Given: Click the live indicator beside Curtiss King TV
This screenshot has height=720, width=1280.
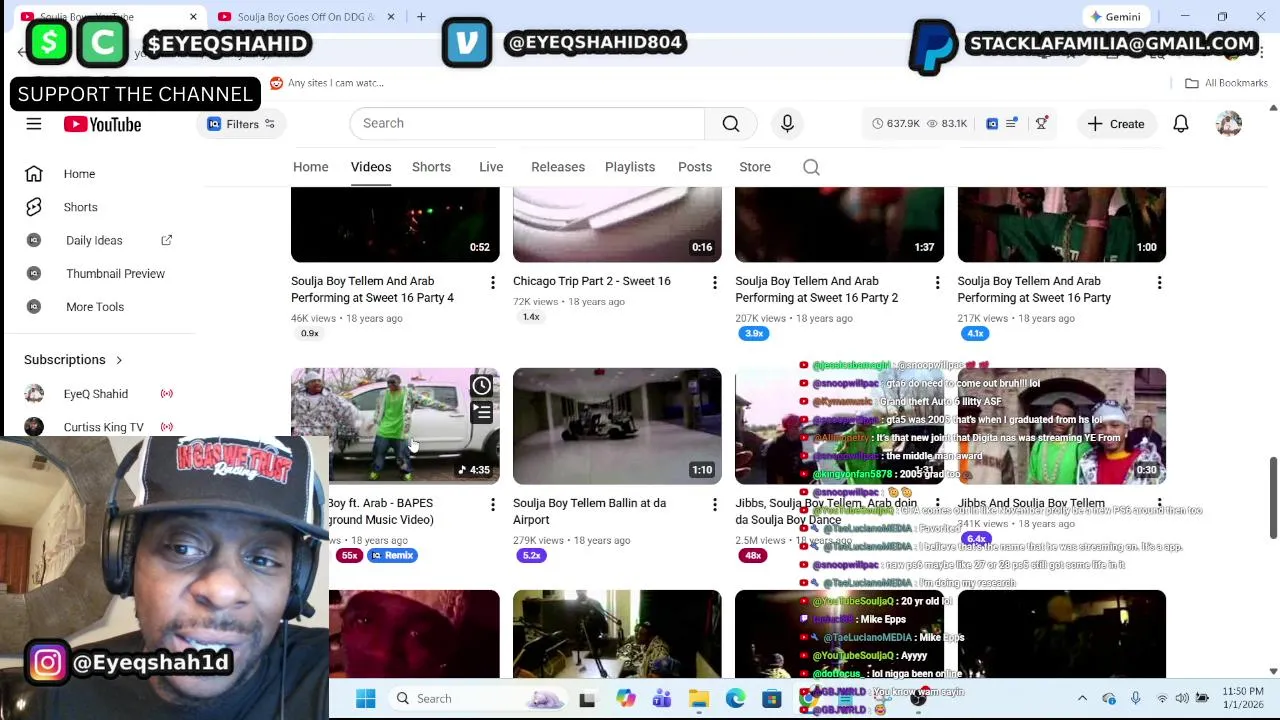Looking at the screenshot, I should tap(167, 427).
